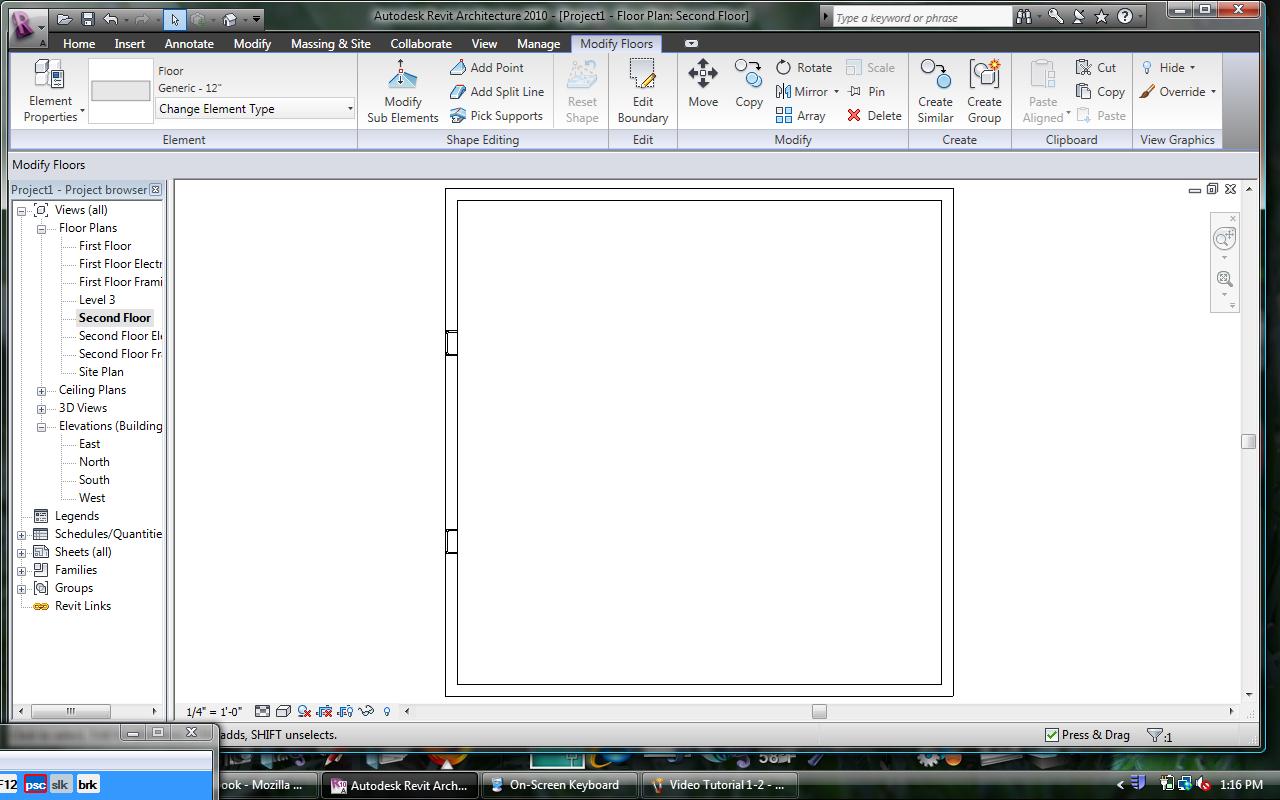Screen dimensions: 1280x800
Task: Select Pick Supports tool
Action: click(496, 115)
